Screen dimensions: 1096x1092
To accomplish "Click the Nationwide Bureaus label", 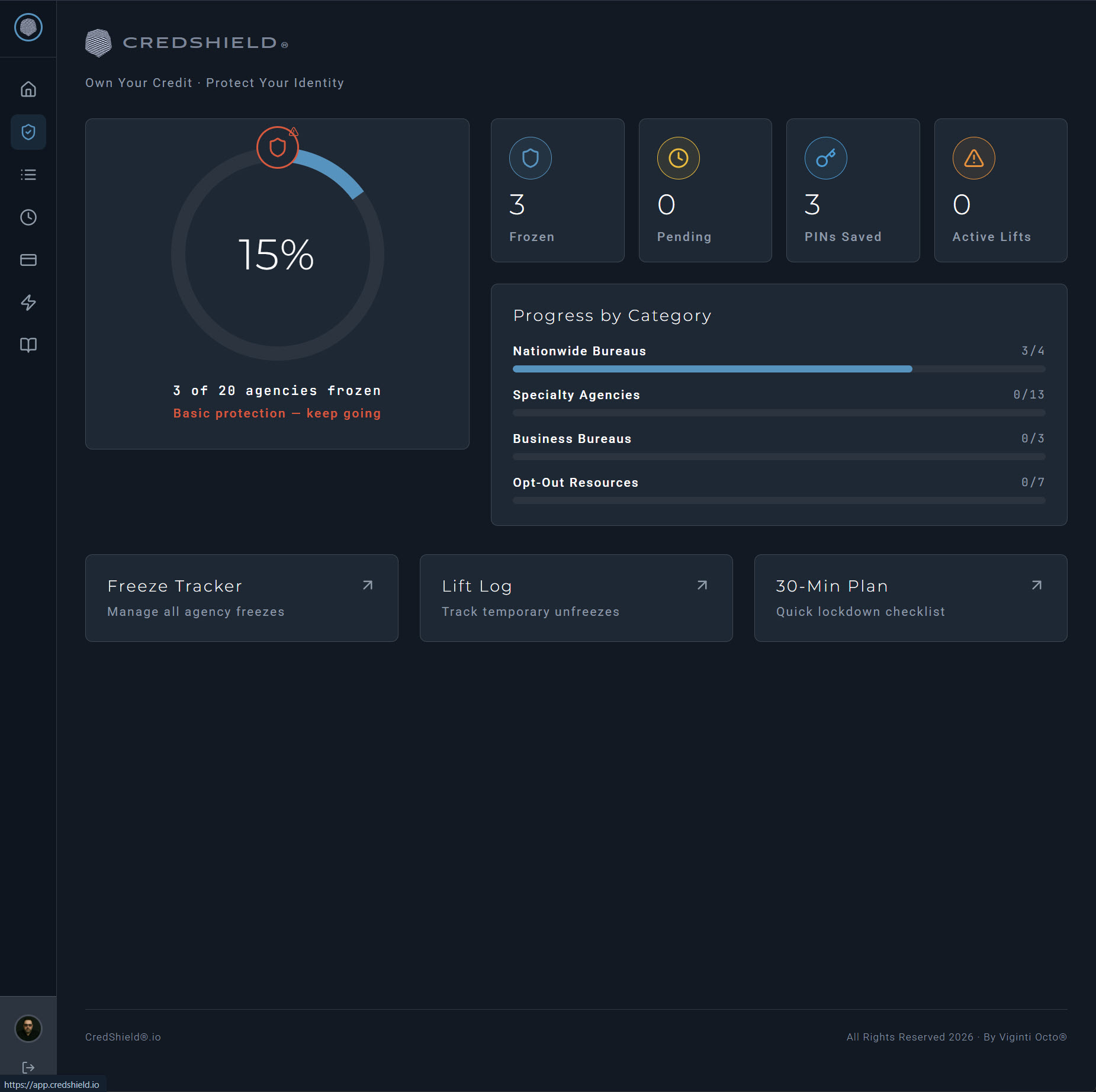I will tap(580, 351).
